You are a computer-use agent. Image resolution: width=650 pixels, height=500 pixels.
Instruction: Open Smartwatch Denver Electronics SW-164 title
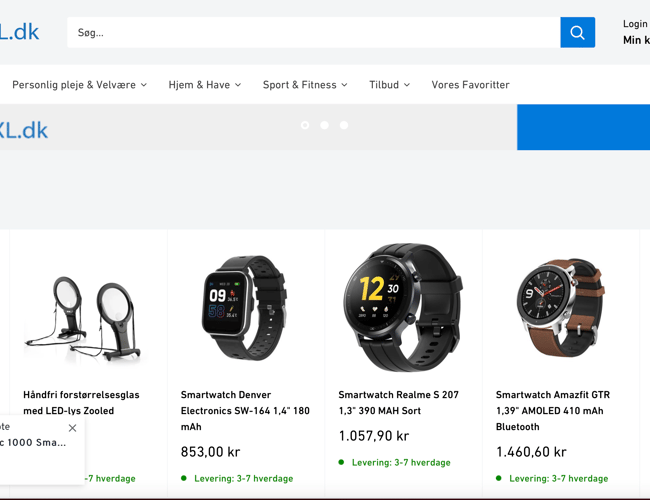[245, 410]
